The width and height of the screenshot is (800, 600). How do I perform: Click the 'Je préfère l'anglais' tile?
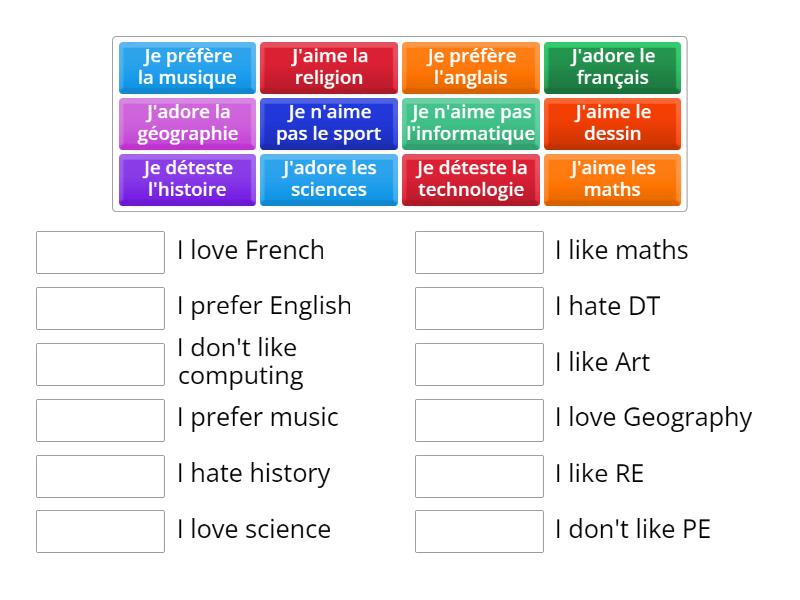tap(471, 68)
